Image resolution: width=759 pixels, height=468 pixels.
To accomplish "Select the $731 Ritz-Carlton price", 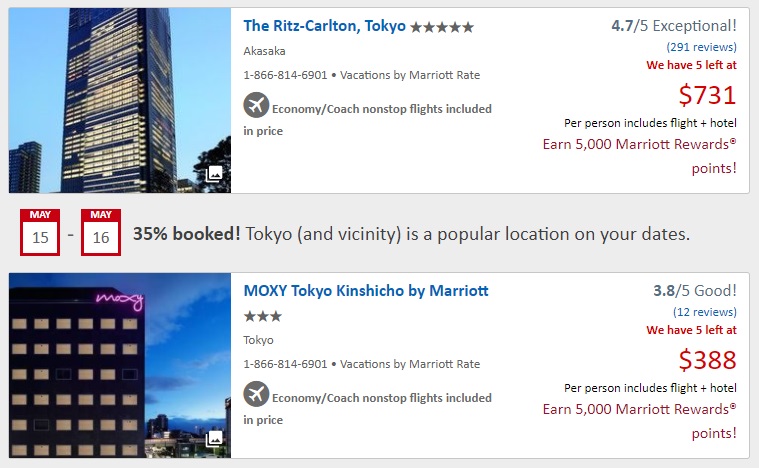I will tap(707, 95).
